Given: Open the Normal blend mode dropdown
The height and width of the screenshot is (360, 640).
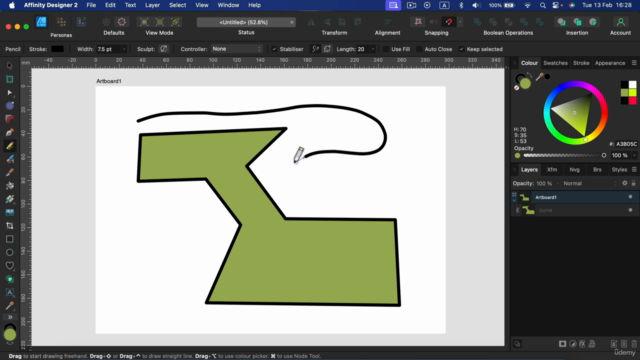Looking at the screenshot, I should [x=590, y=184].
